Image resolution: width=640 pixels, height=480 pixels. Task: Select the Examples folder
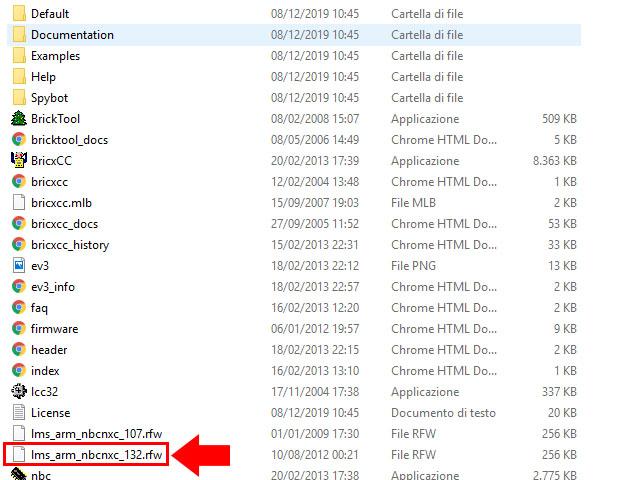pos(55,56)
